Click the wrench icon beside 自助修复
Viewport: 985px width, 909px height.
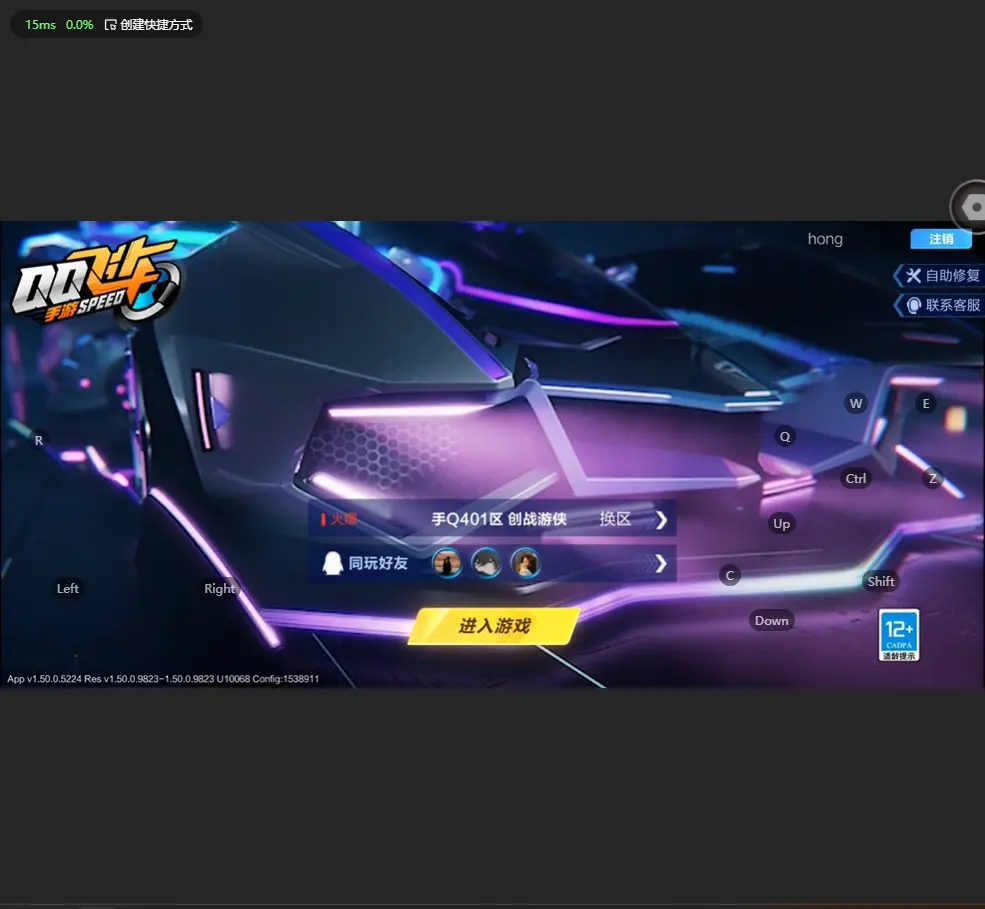(913, 275)
